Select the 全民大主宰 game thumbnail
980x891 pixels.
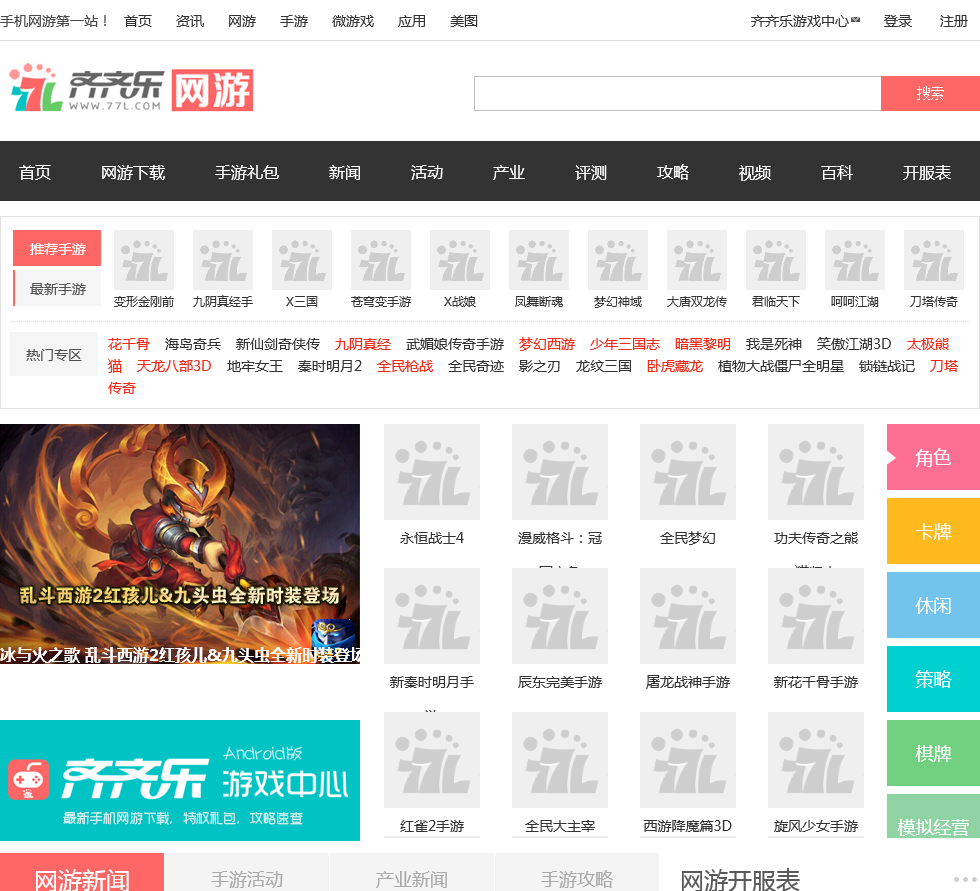(x=560, y=760)
